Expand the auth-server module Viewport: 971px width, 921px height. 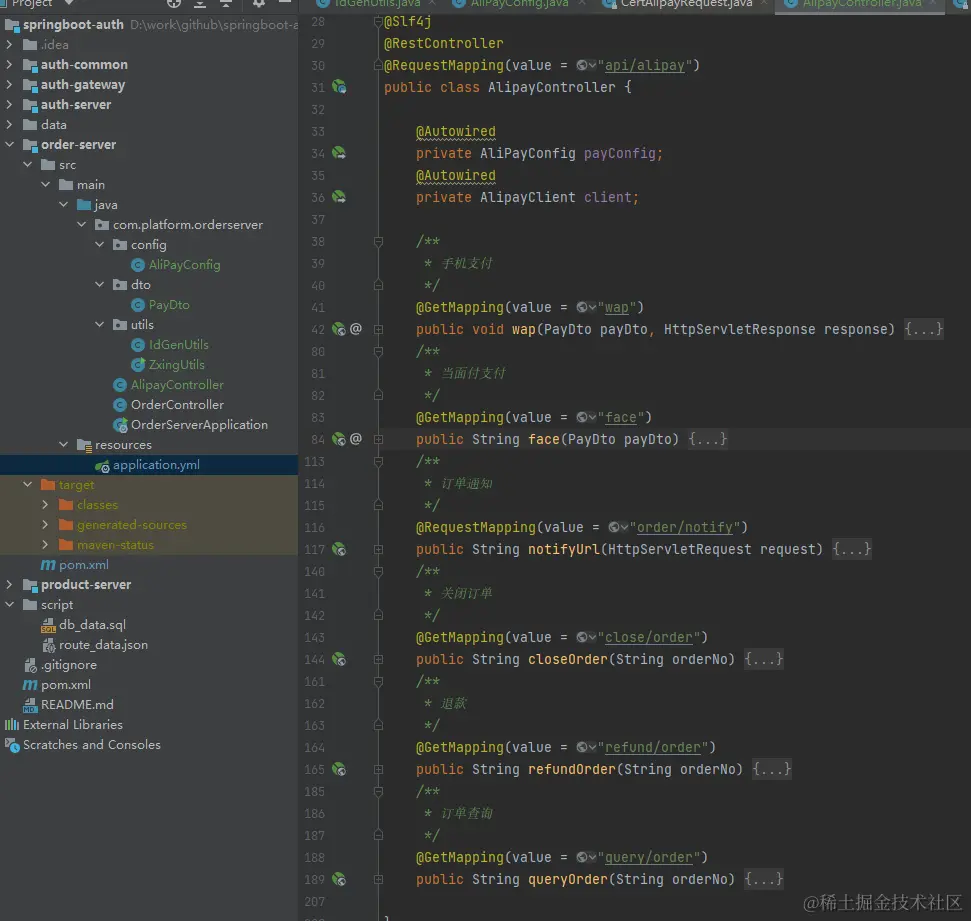9,105
